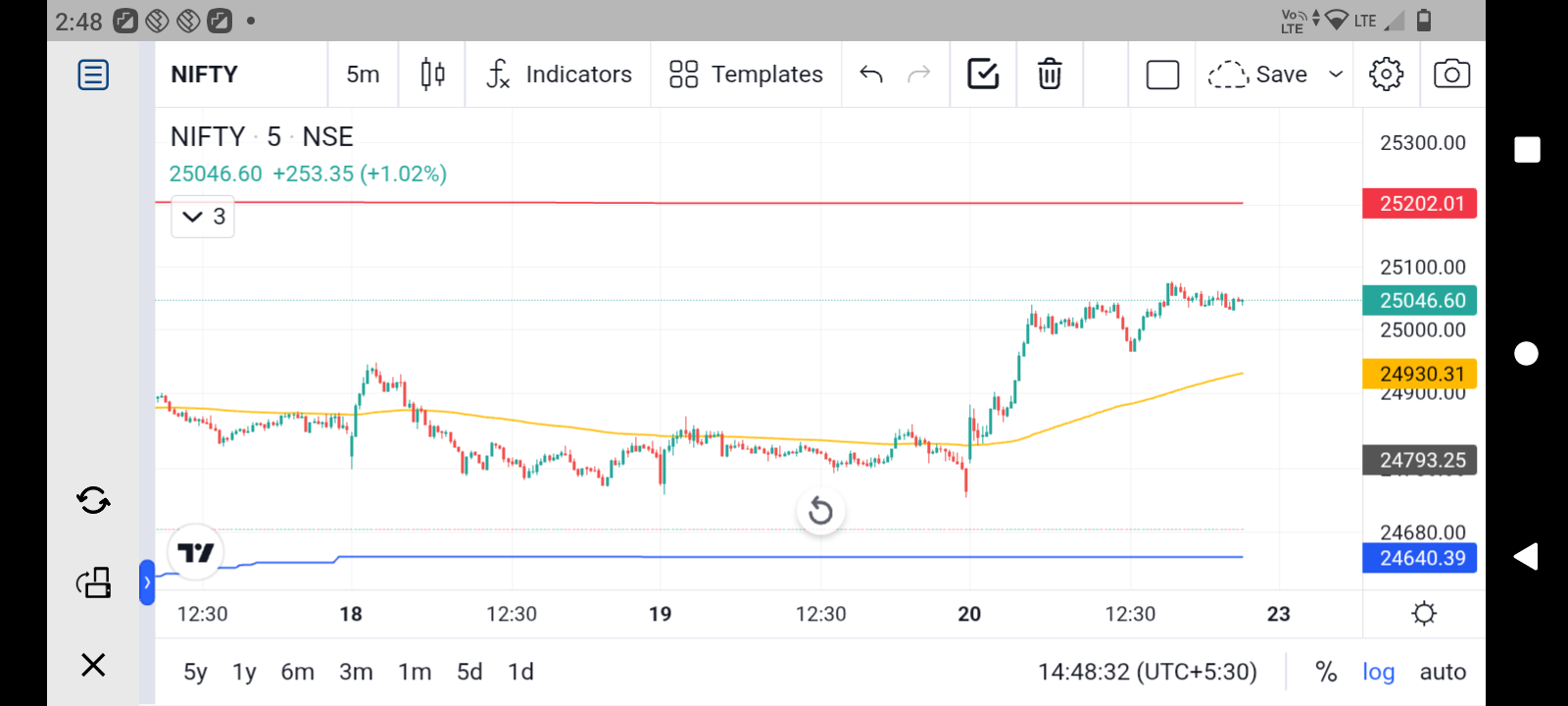This screenshot has height=706, width=1568.
Task: Click the date 23 on time axis
Action: 1278,614
